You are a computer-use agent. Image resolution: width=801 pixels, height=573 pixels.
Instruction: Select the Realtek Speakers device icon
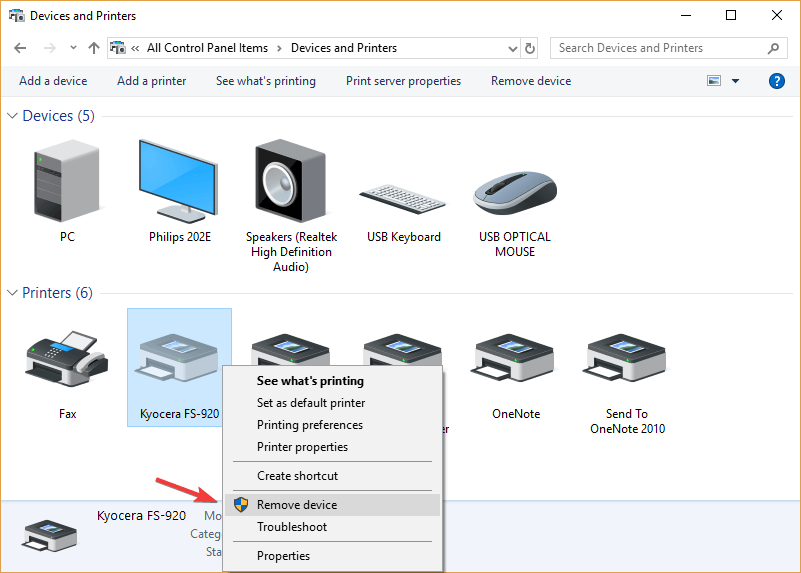click(291, 181)
